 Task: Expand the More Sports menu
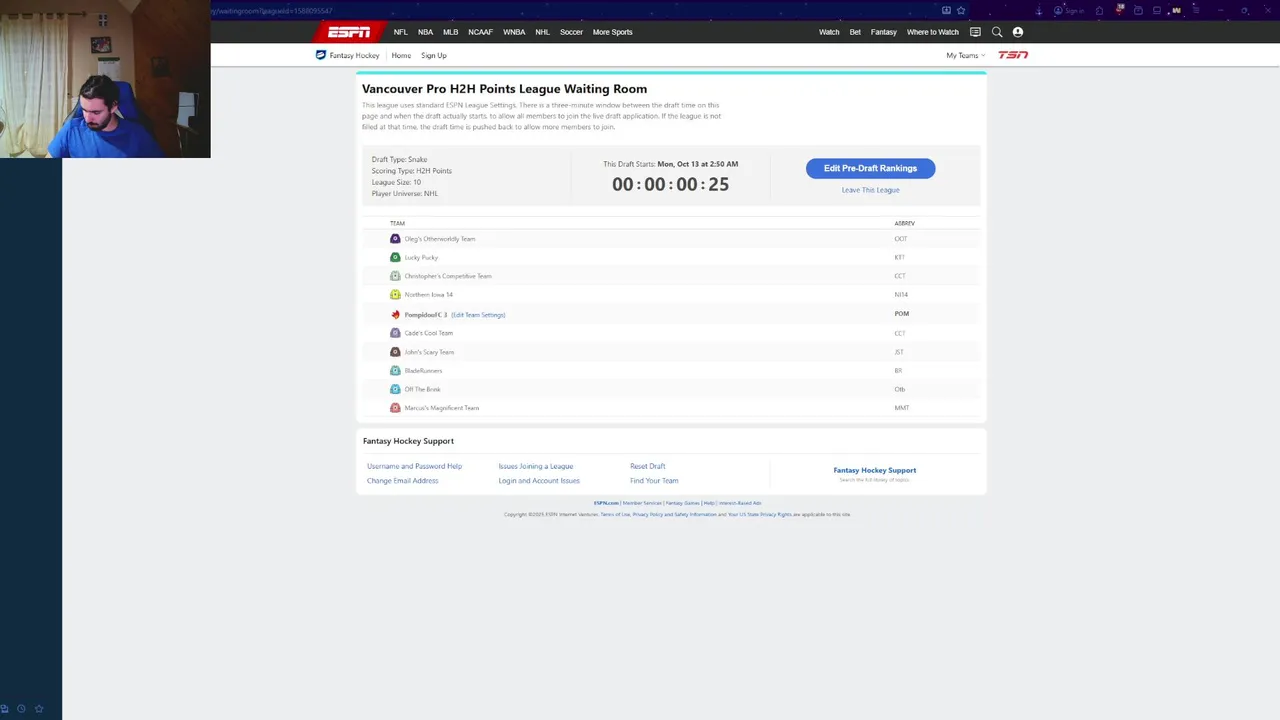(612, 32)
